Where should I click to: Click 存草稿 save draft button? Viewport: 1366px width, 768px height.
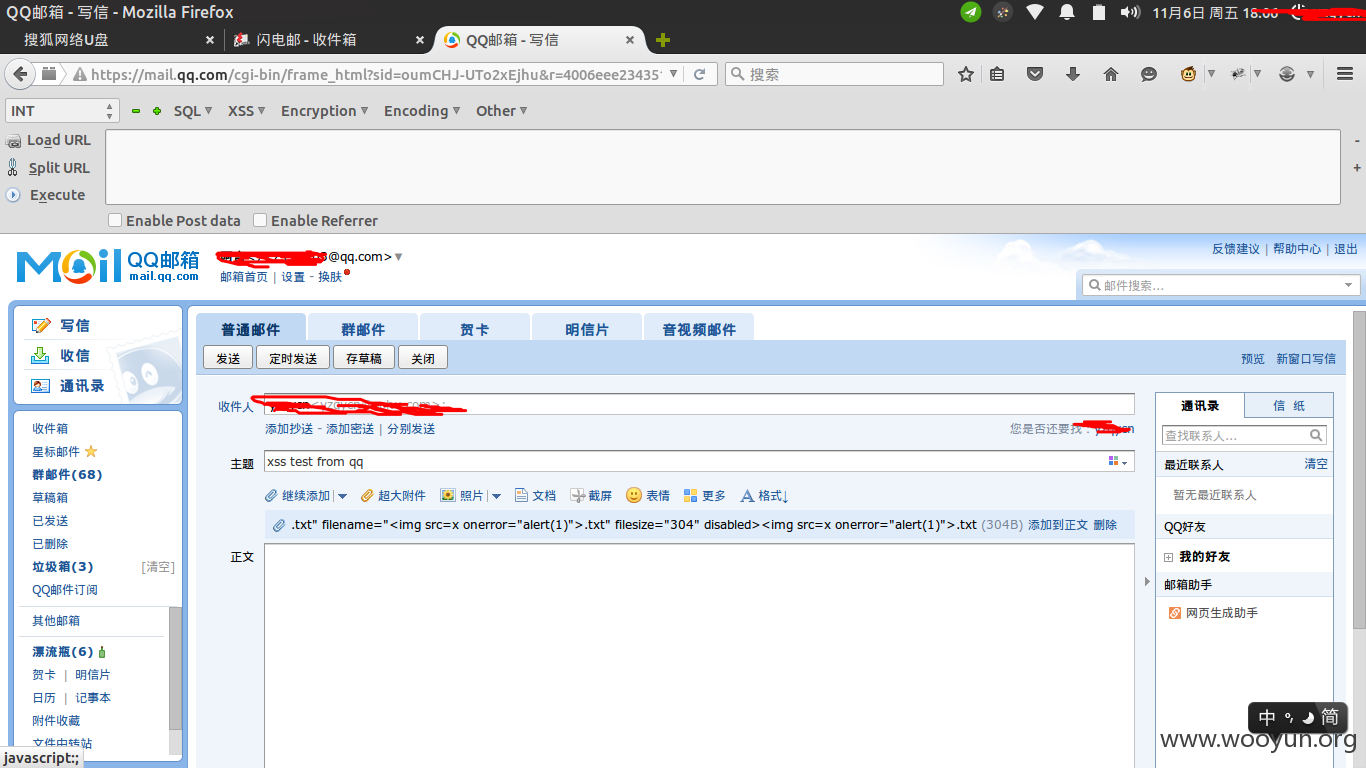click(x=364, y=358)
